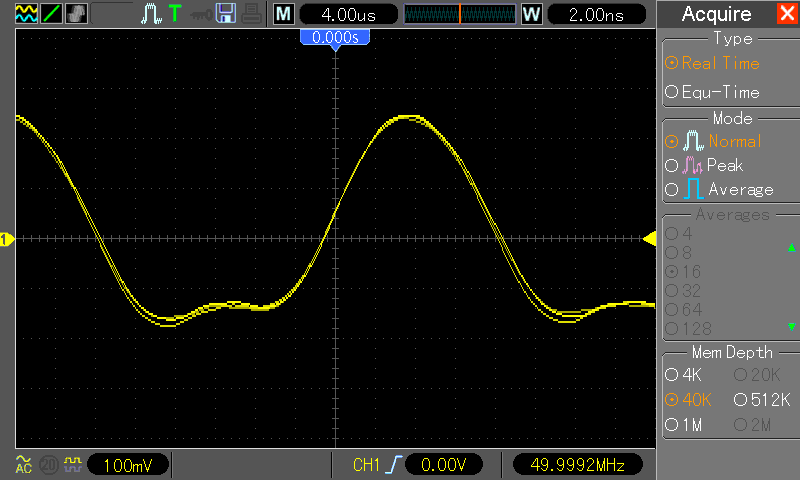Viewport: 800px width, 480px height.
Task: Choose 64 averages option
Action: coord(684,310)
